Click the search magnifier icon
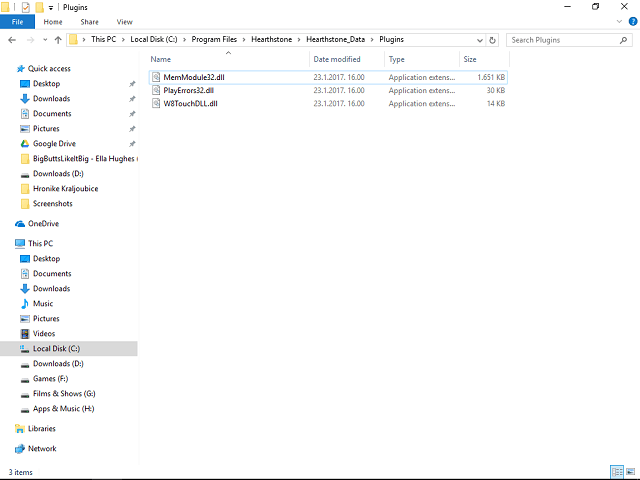The width and height of the screenshot is (640, 480). pos(623,40)
